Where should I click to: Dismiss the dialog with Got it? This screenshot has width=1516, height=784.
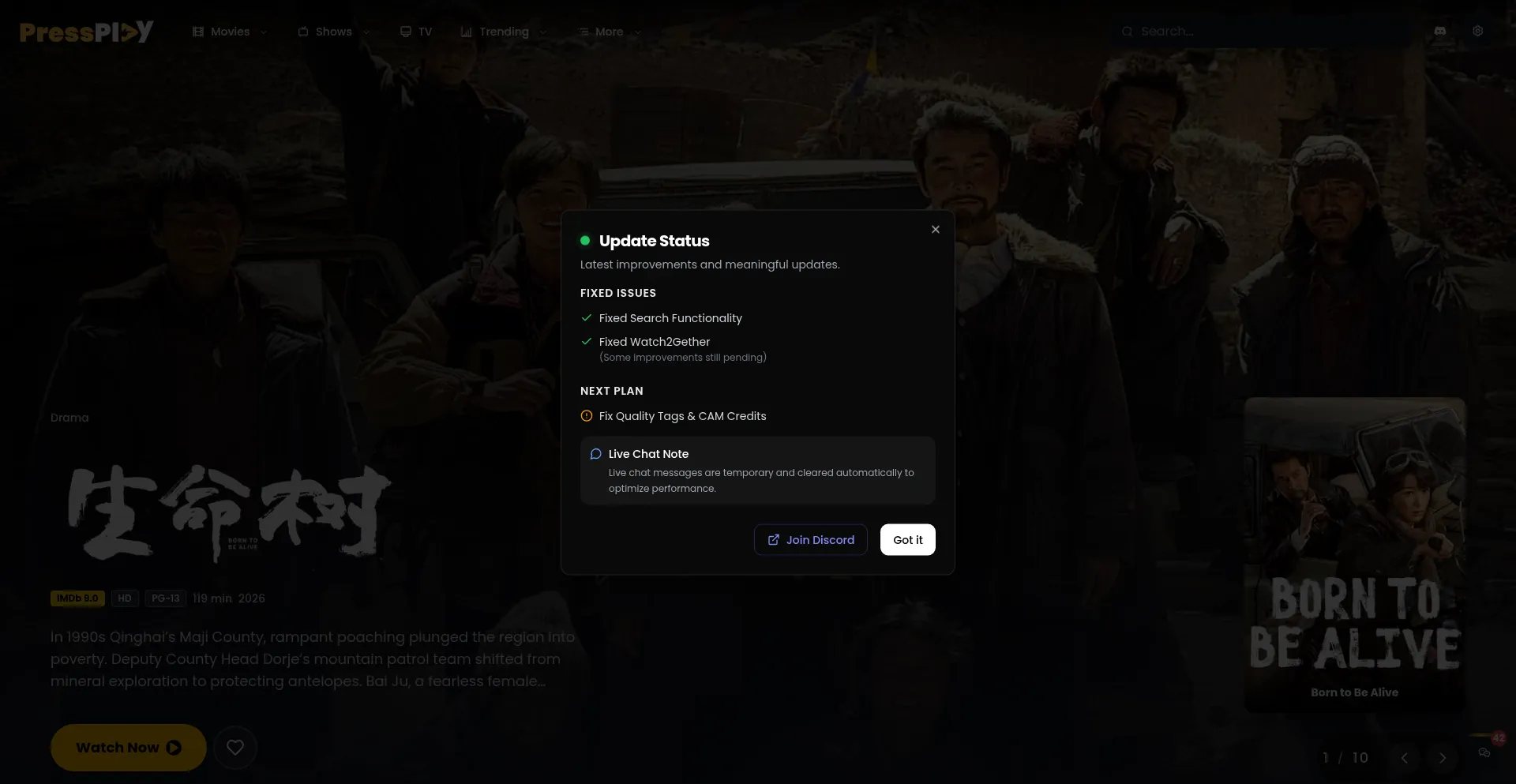pos(908,540)
